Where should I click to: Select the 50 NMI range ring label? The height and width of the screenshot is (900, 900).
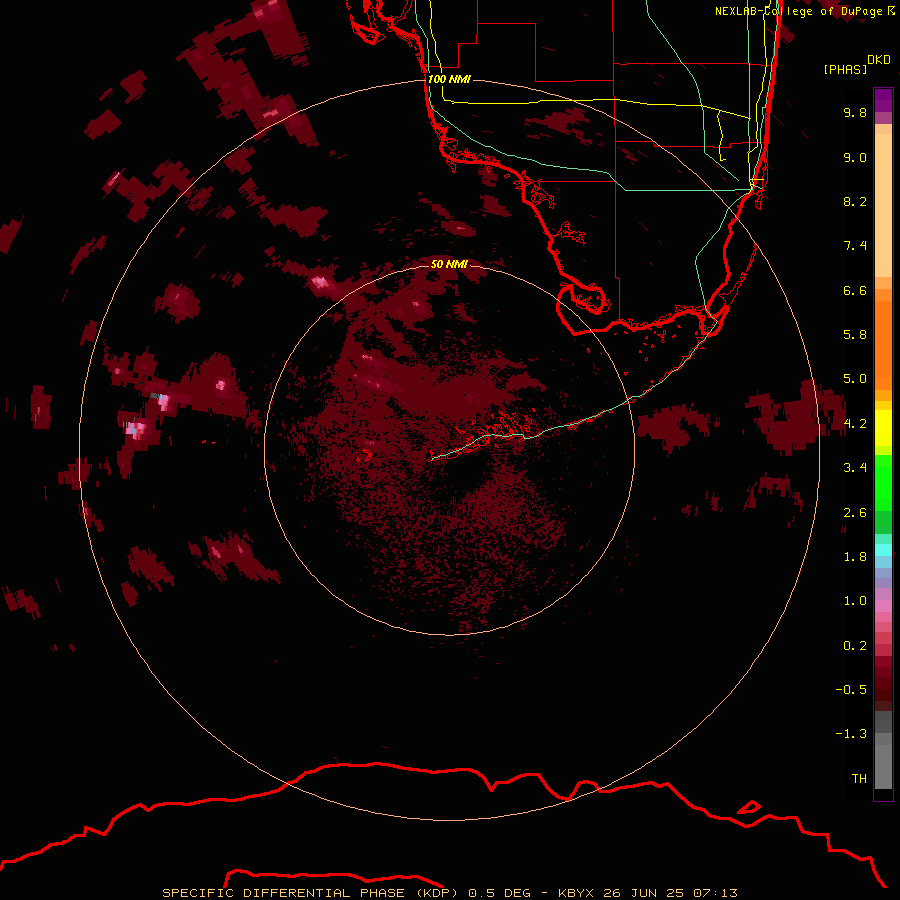click(449, 264)
